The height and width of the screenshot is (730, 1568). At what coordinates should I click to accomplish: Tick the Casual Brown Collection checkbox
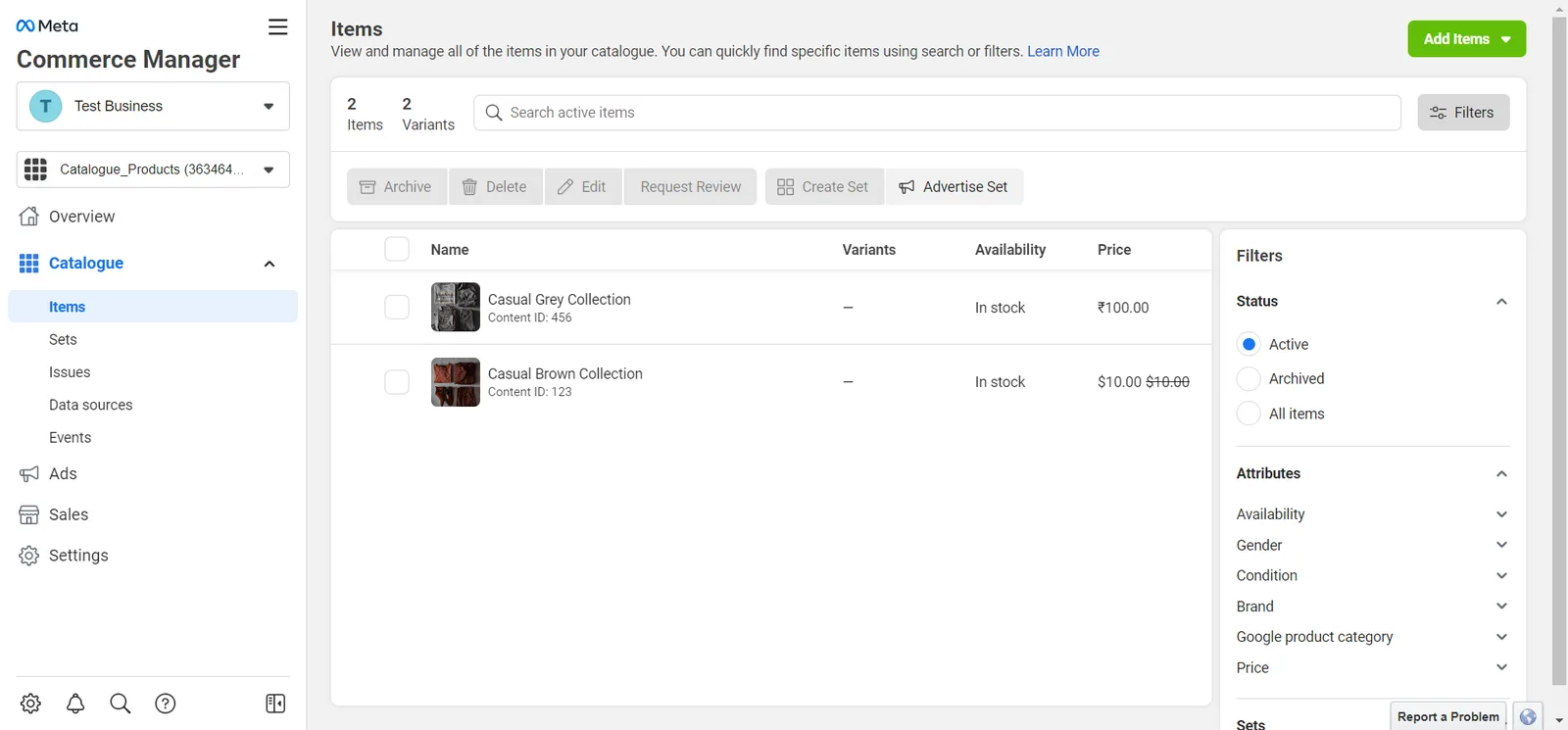click(397, 382)
